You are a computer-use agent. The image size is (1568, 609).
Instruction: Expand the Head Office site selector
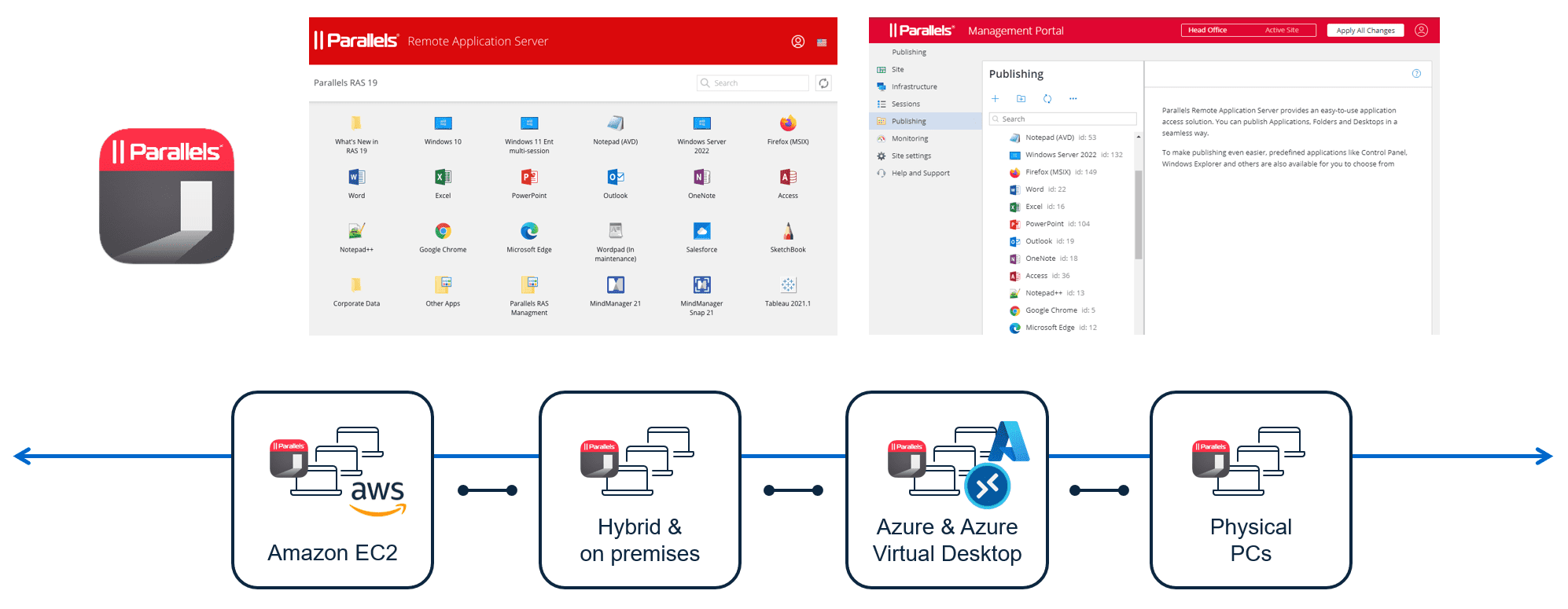pos(1248,31)
